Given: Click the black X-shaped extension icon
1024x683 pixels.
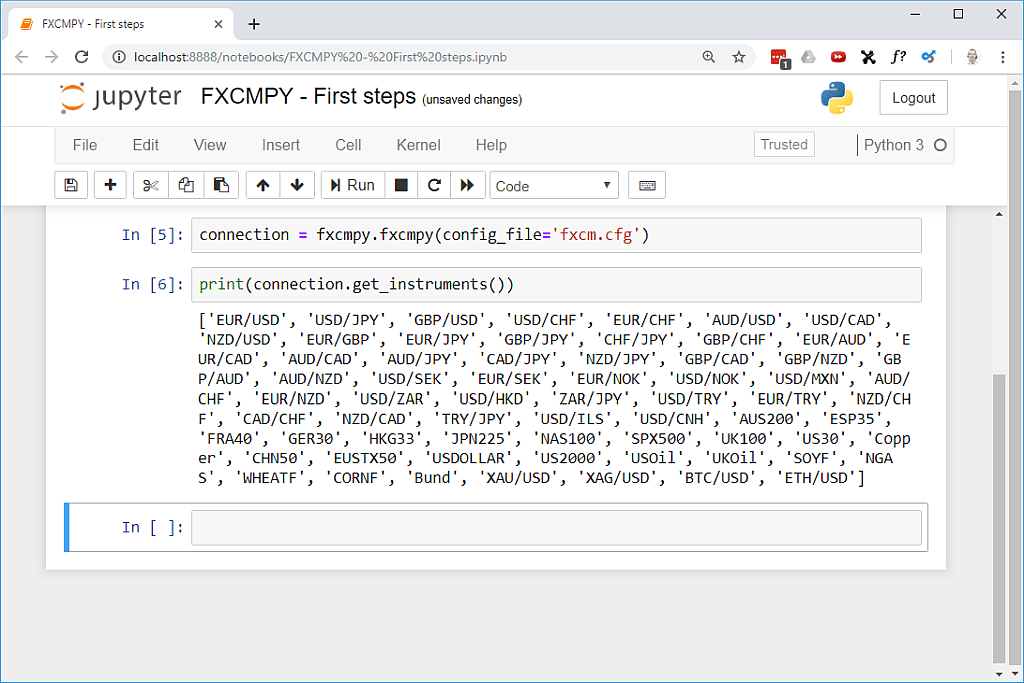Looking at the screenshot, I should tap(868, 57).
